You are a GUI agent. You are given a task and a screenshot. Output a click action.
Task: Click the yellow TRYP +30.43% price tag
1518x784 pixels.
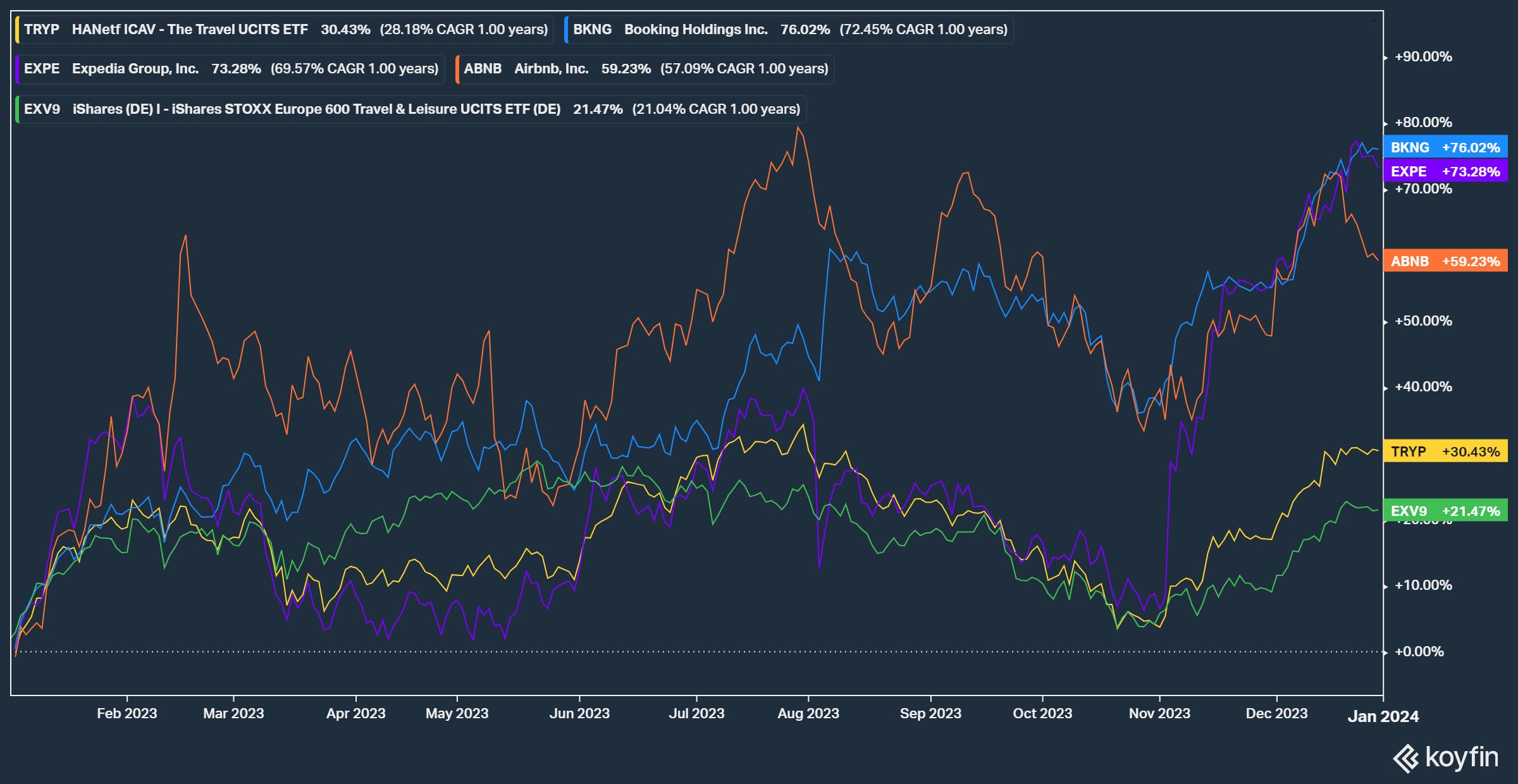click(x=1445, y=451)
